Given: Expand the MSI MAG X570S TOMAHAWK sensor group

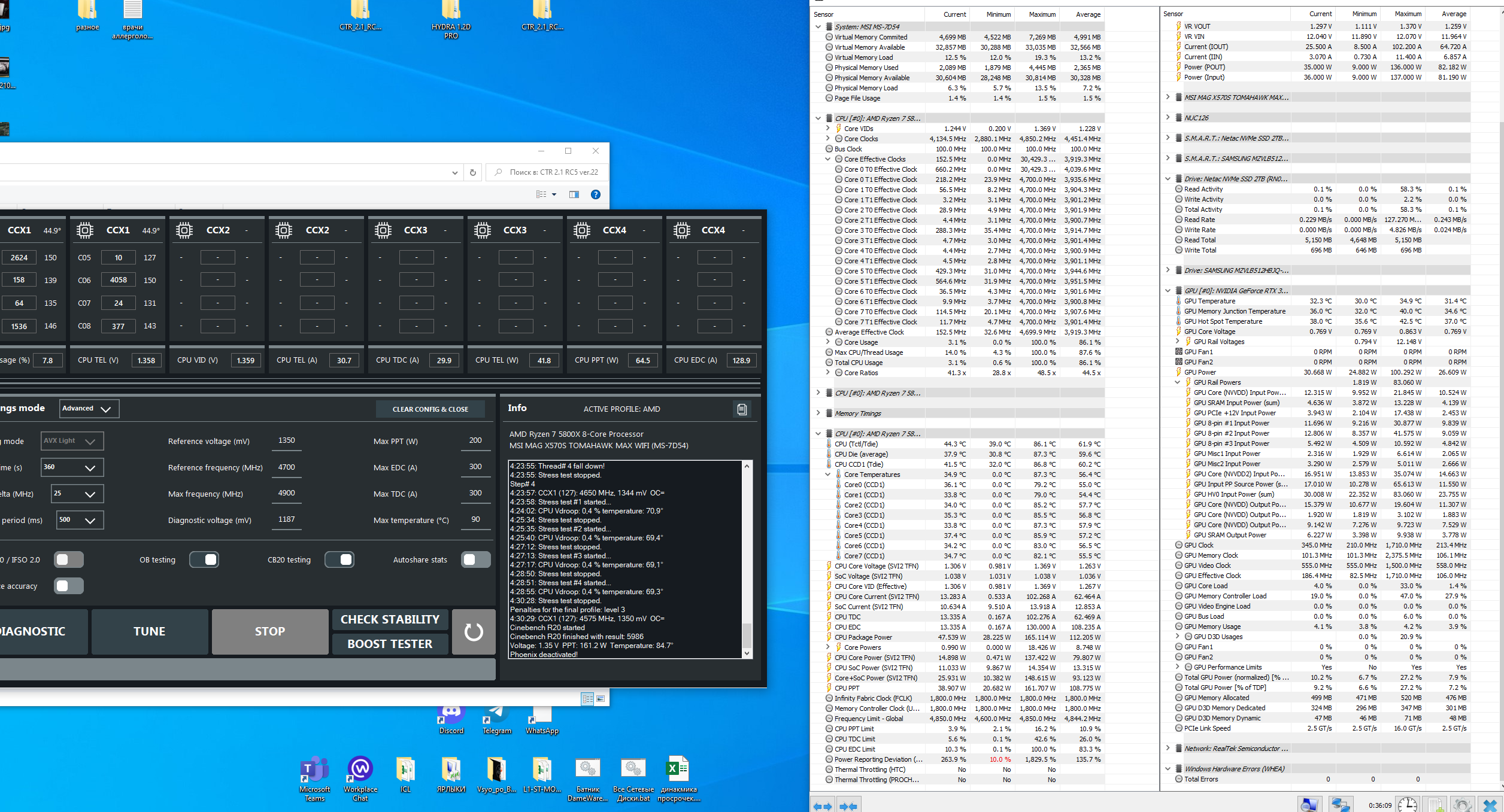Looking at the screenshot, I should pos(1168,97).
